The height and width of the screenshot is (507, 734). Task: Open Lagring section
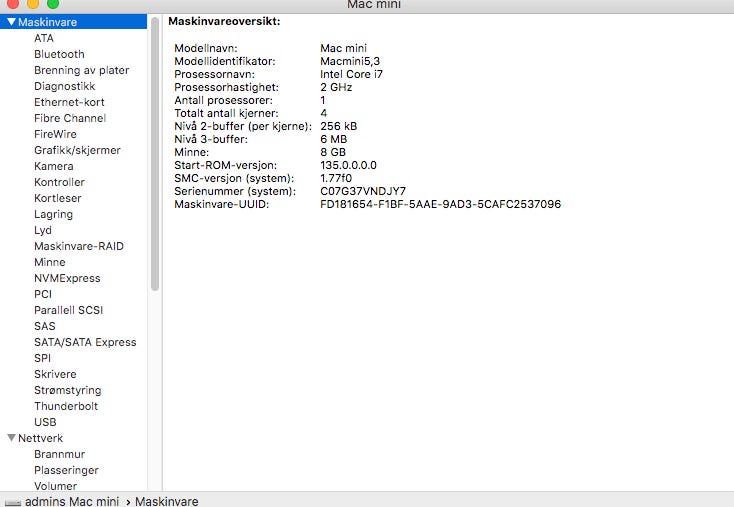[x=53, y=214]
